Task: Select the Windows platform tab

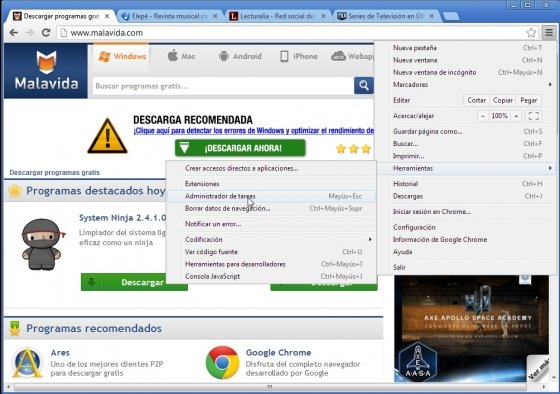Action: [122, 56]
